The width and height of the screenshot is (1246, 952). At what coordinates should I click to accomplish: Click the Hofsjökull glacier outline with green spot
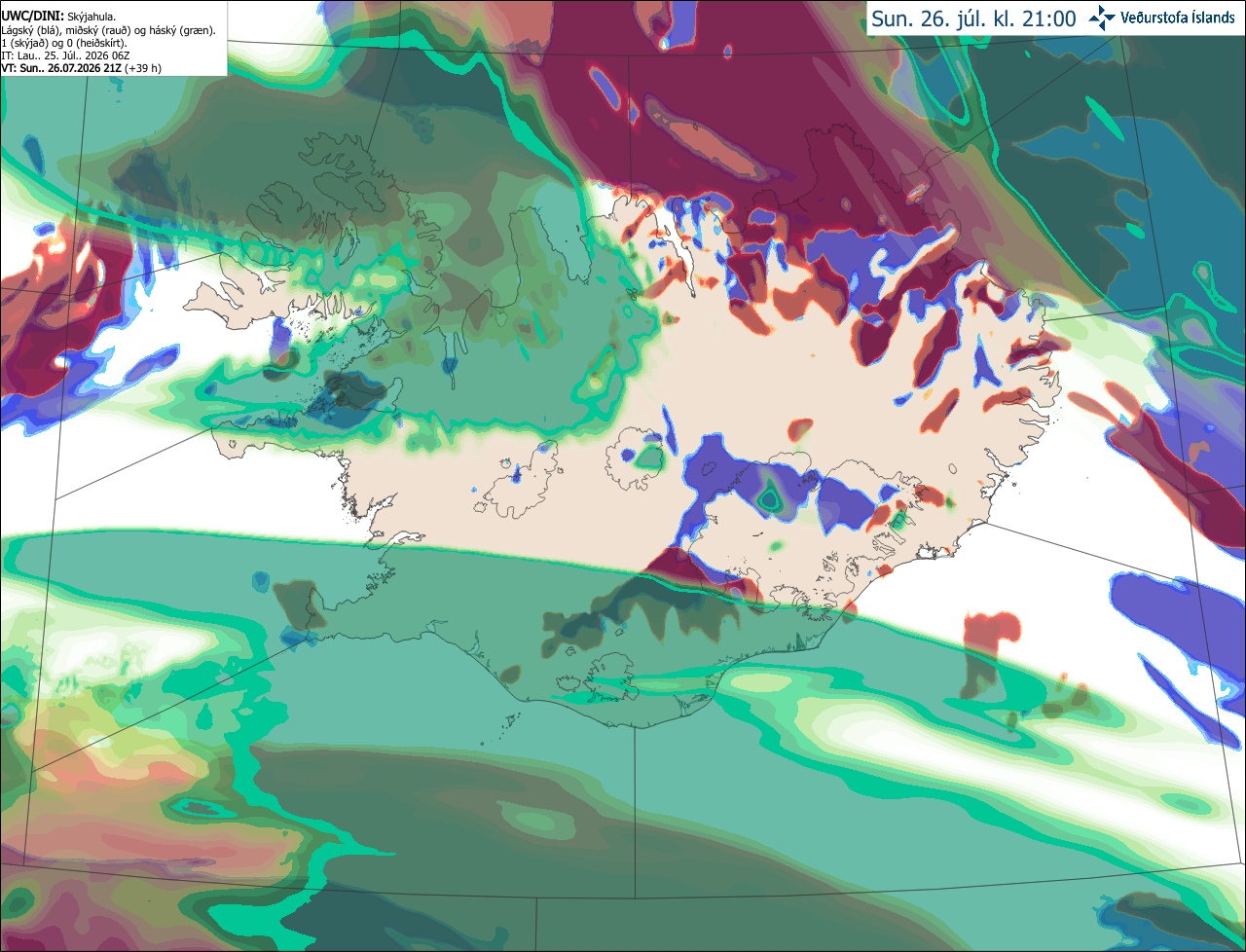point(636,457)
